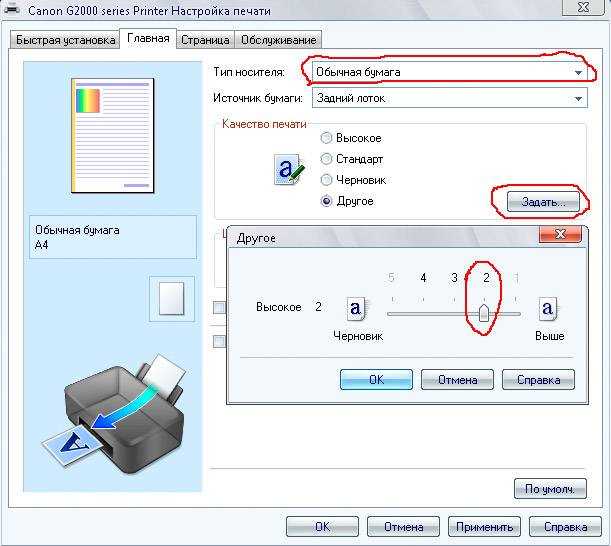This screenshot has width=611, height=546.
Task: Click the Качество печати group label
Action: (264, 124)
